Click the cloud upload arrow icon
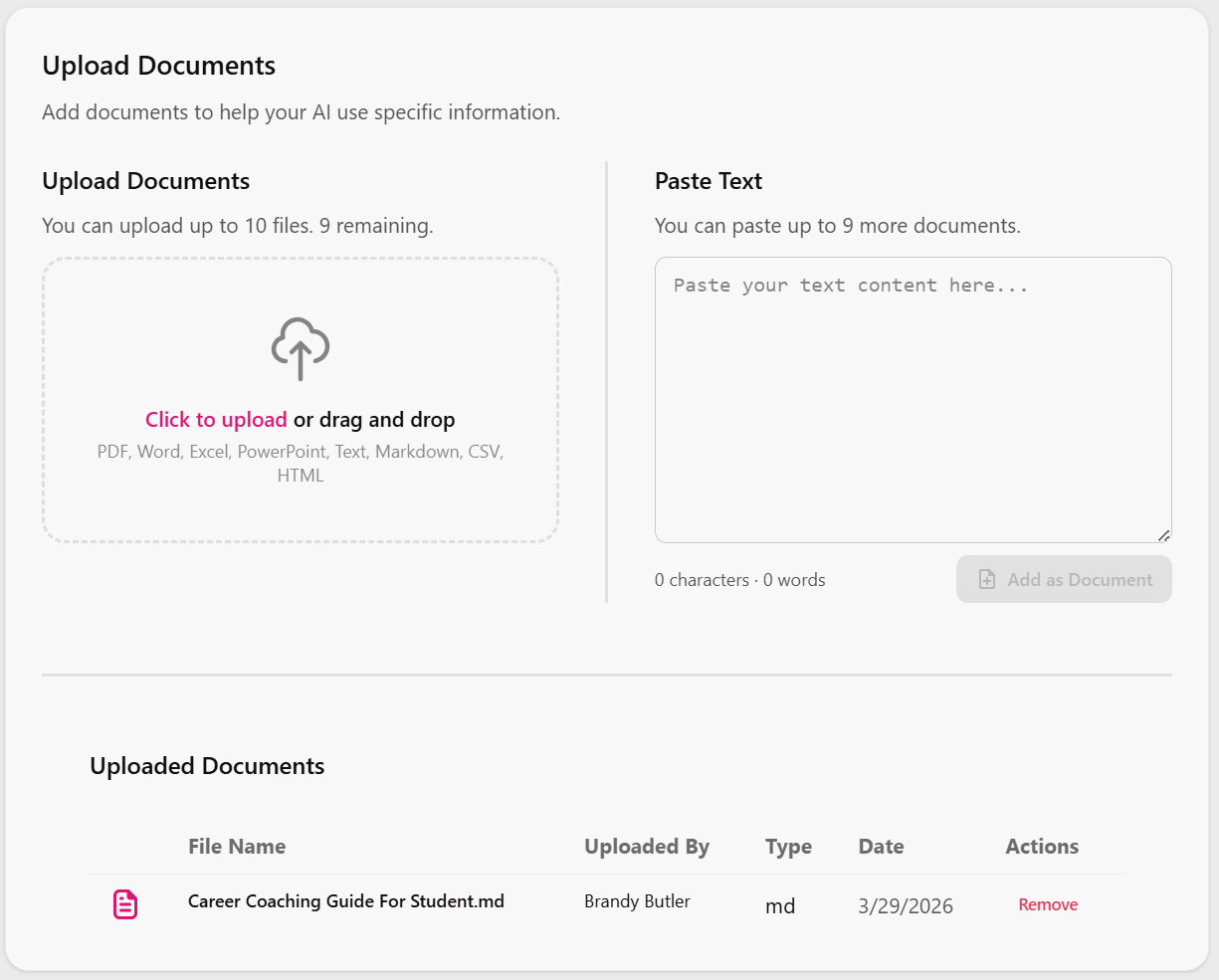This screenshot has width=1219, height=980. click(301, 348)
